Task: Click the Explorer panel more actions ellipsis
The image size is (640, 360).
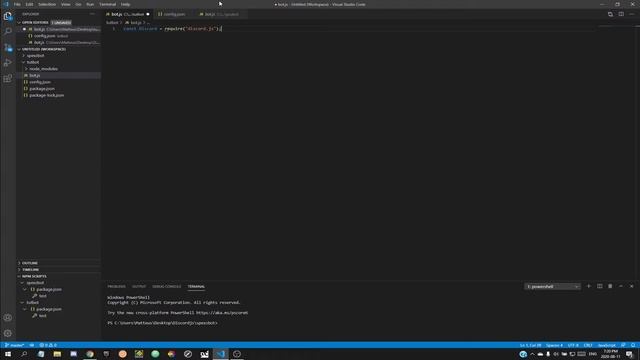Action: coord(92,14)
